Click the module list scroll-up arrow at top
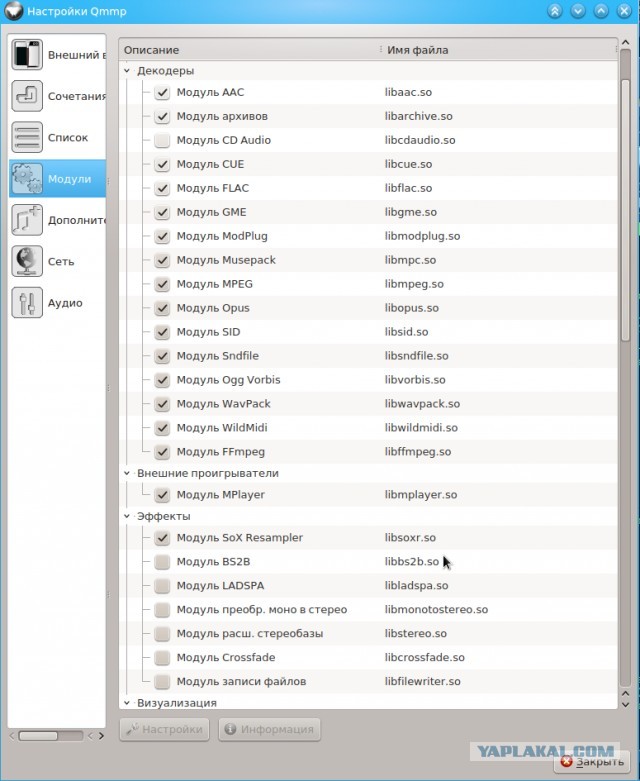 tap(626, 43)
